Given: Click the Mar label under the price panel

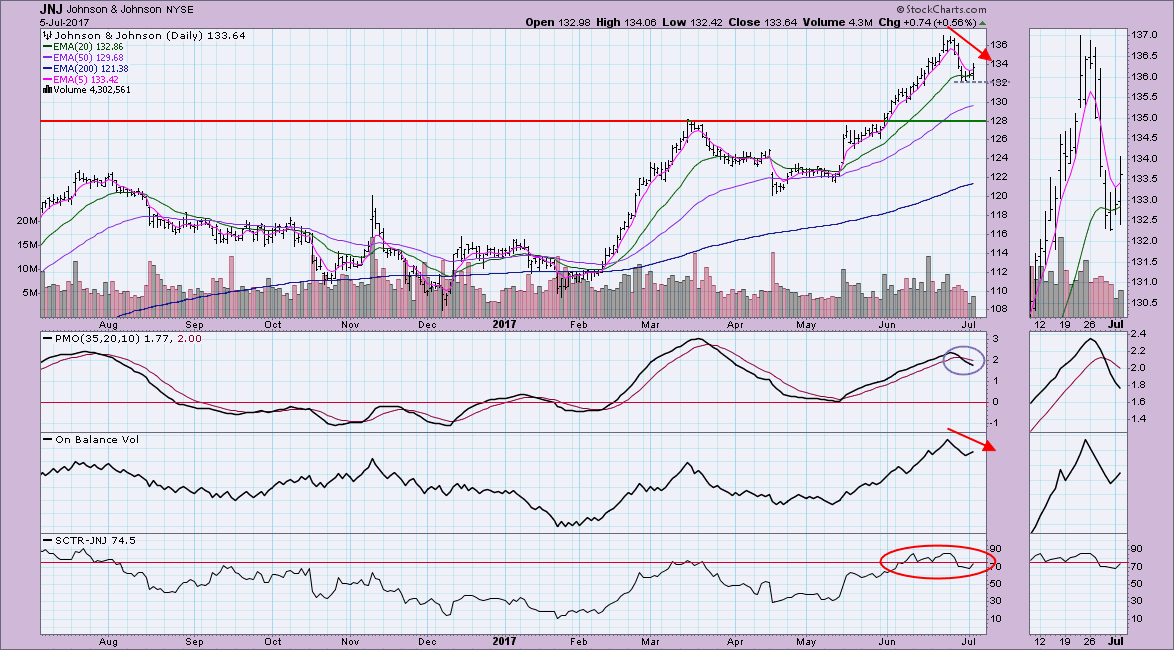Looking at the screenshot, I should click(x=650, y=326).
